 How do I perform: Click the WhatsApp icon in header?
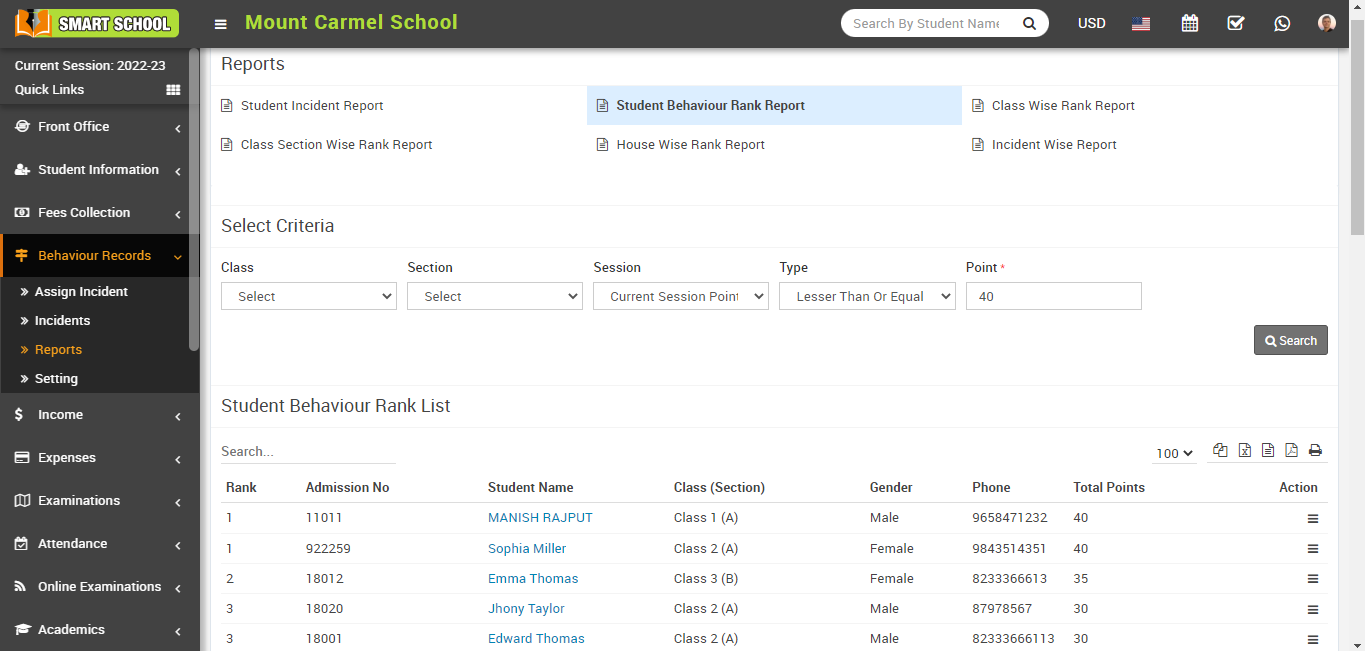point(1282,23)
